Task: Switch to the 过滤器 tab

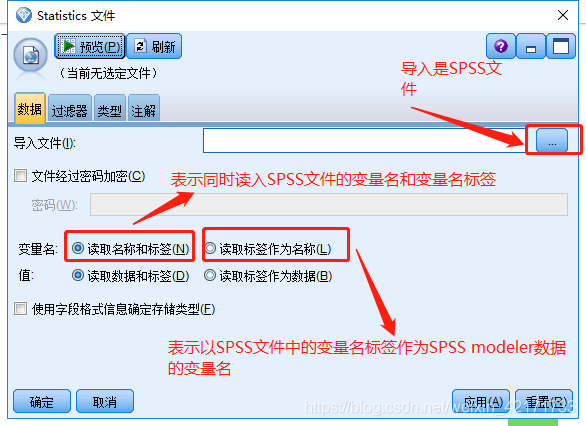Action: click(70, 108)
